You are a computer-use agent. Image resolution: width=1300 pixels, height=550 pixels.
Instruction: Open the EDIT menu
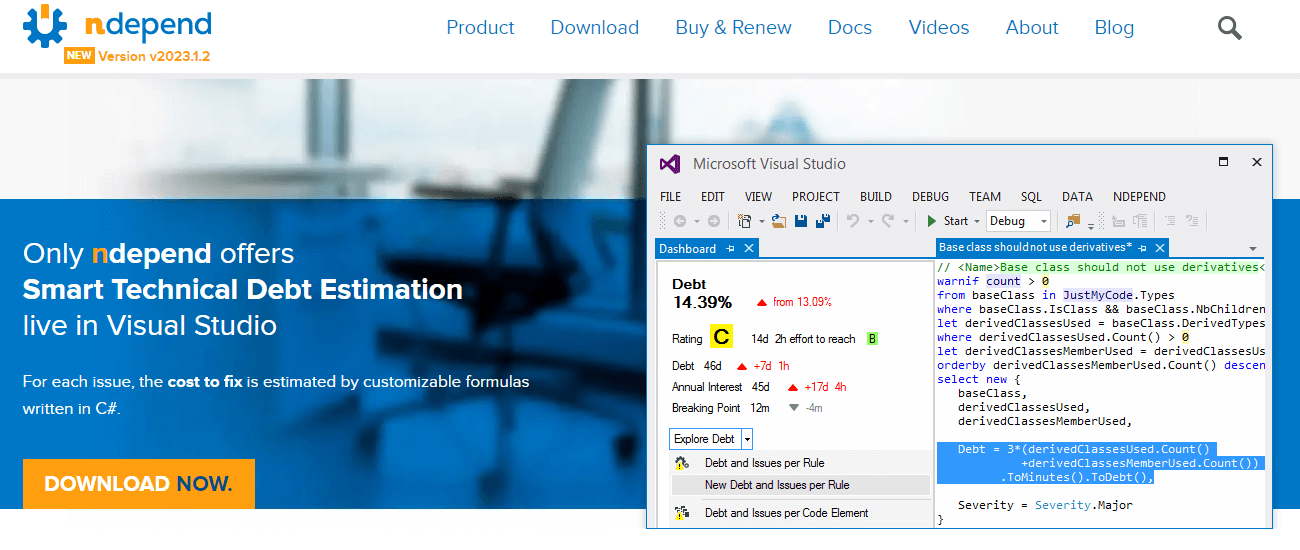pyautogui.click(x=713, y=197)
